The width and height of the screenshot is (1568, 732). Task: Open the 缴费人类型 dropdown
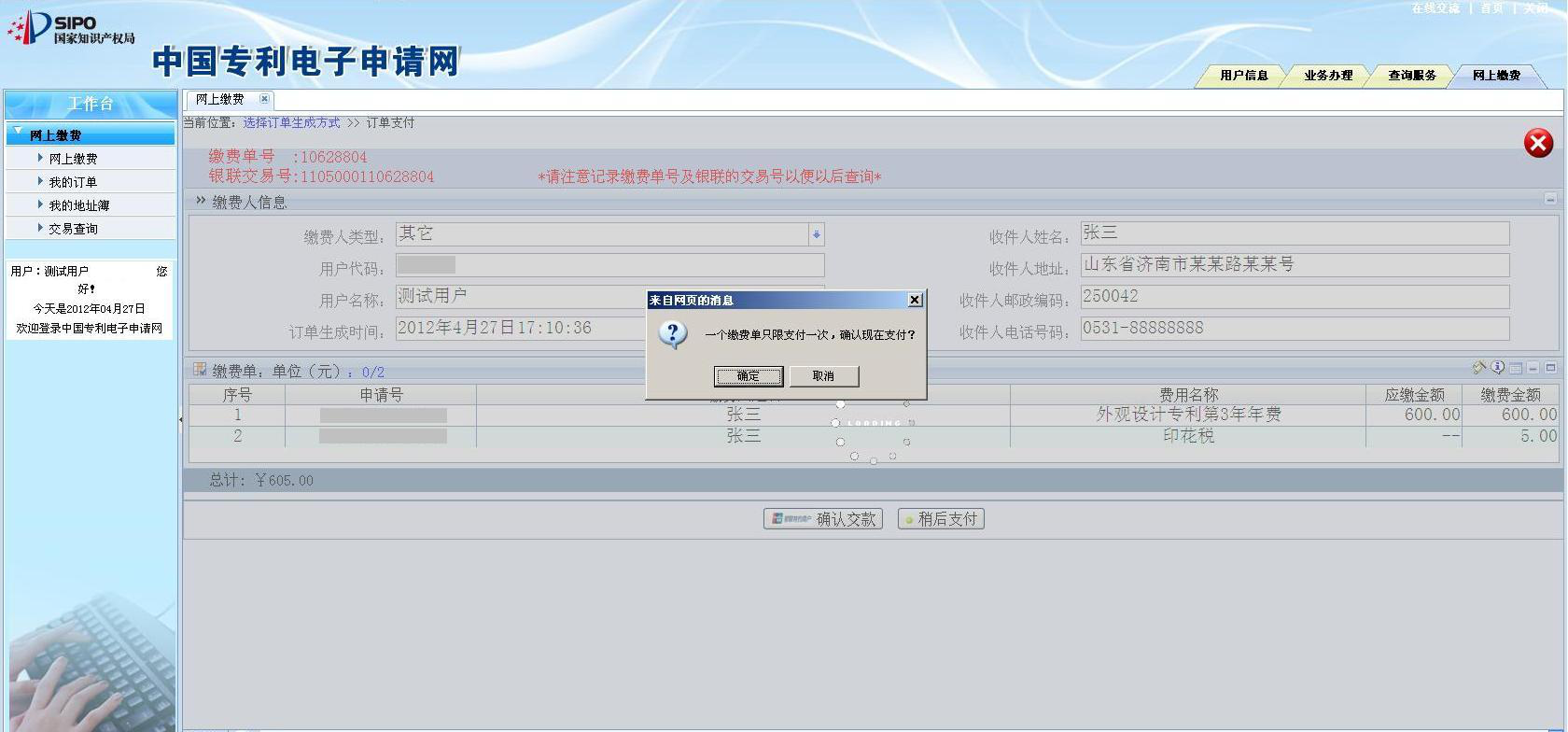[816, 234]
